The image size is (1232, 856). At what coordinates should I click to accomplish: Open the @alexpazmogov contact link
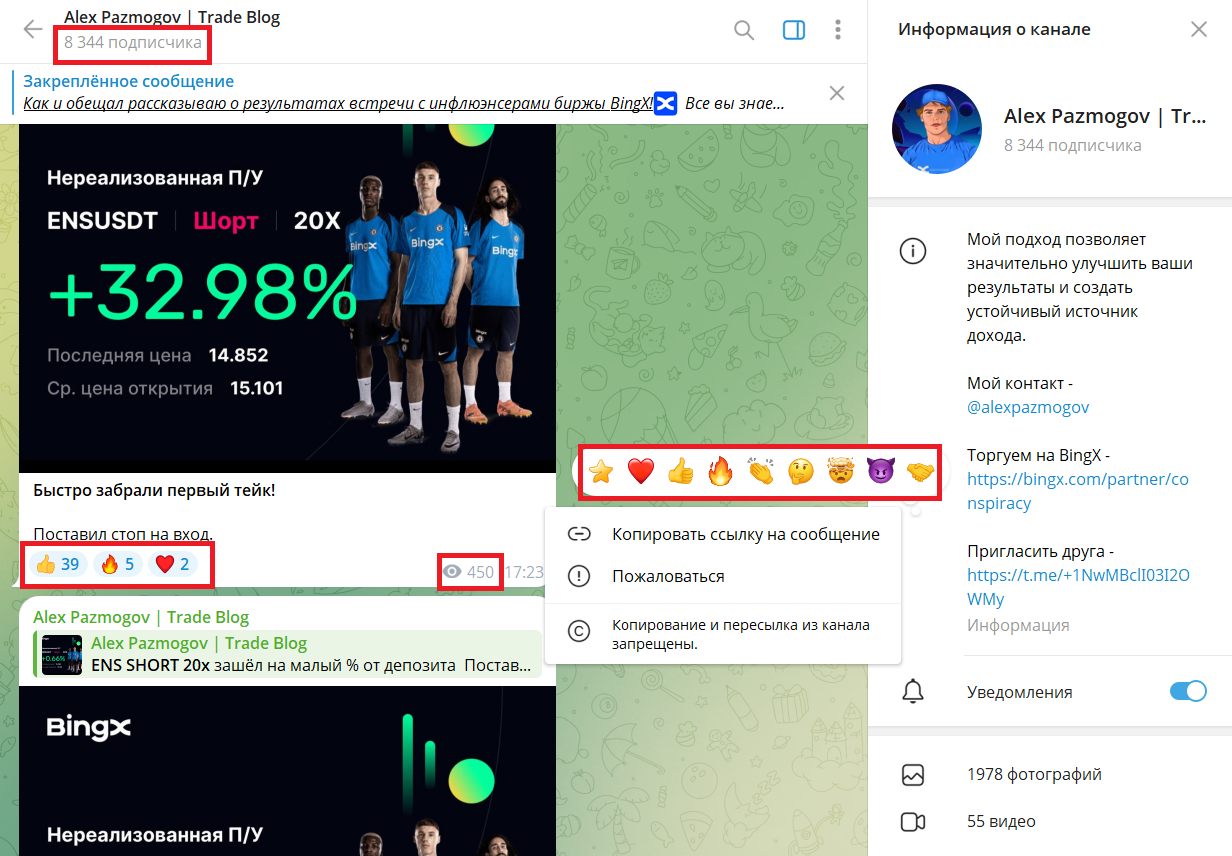tap(1028, 407)
